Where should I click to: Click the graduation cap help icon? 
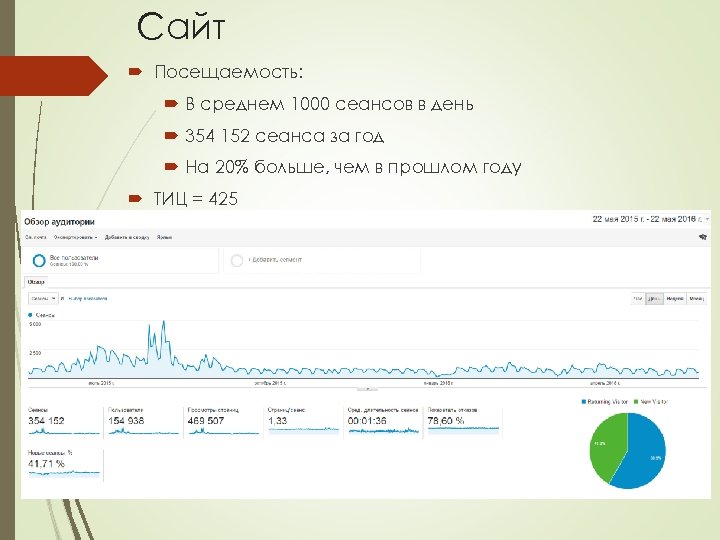[702, 237]
